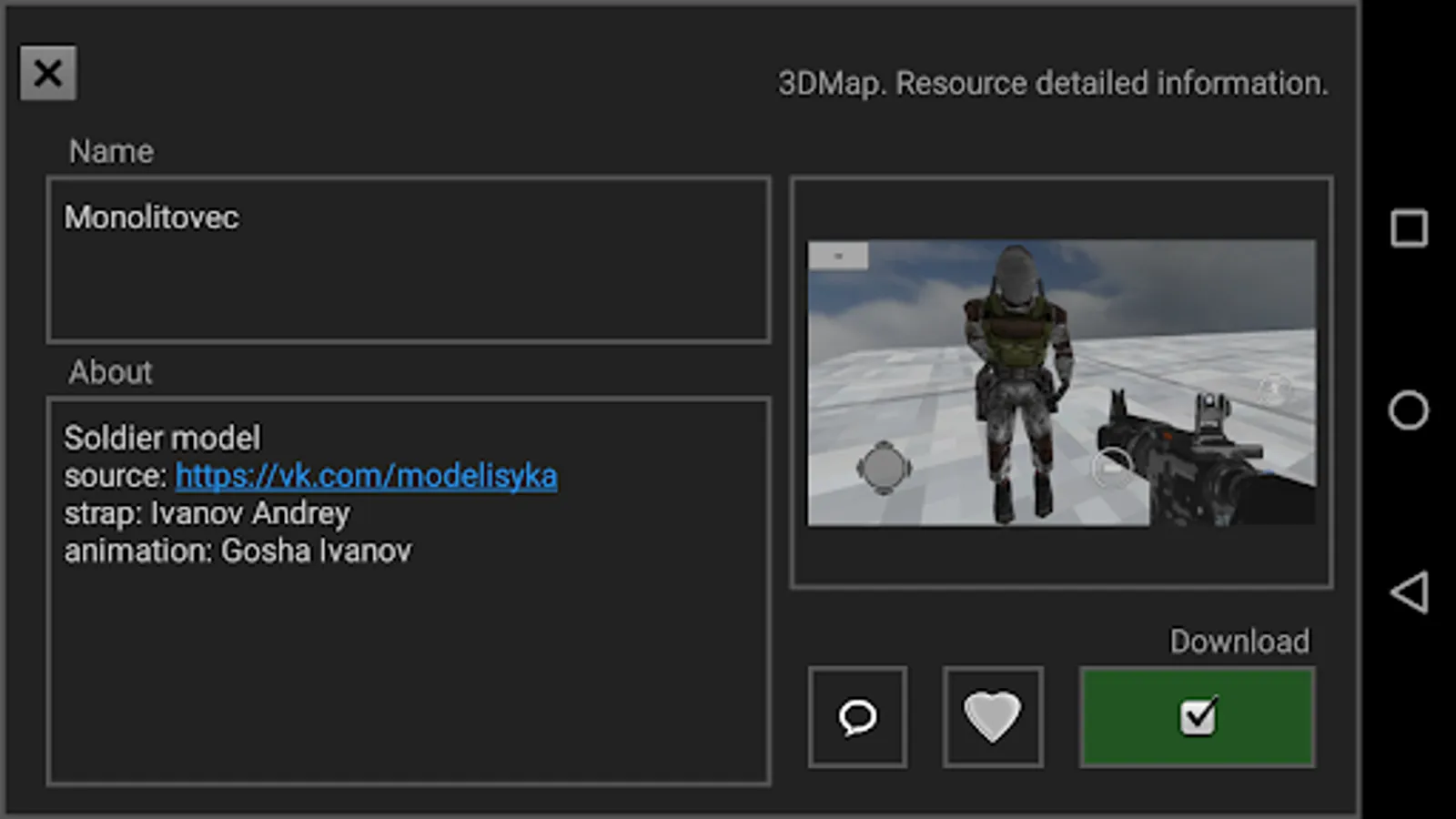
Task: Click the soldier model in the preview
Action: [1017, 382]
